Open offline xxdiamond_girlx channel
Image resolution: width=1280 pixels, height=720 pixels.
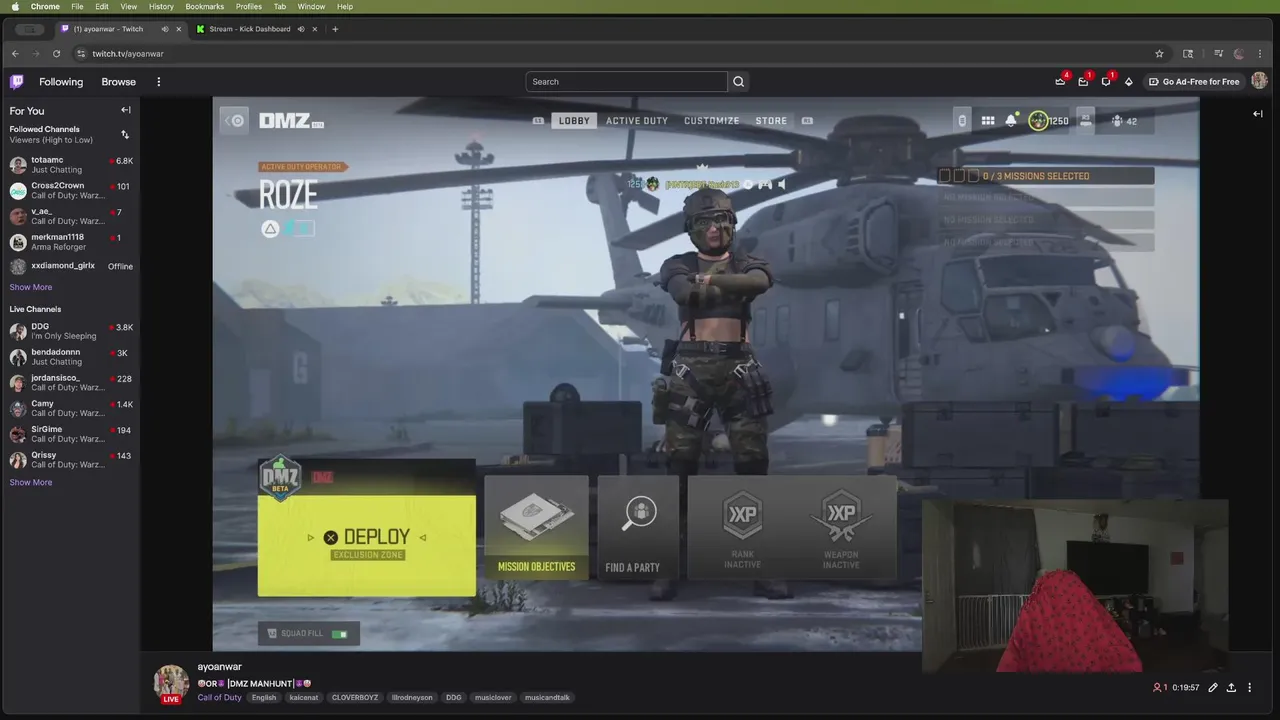70,266
